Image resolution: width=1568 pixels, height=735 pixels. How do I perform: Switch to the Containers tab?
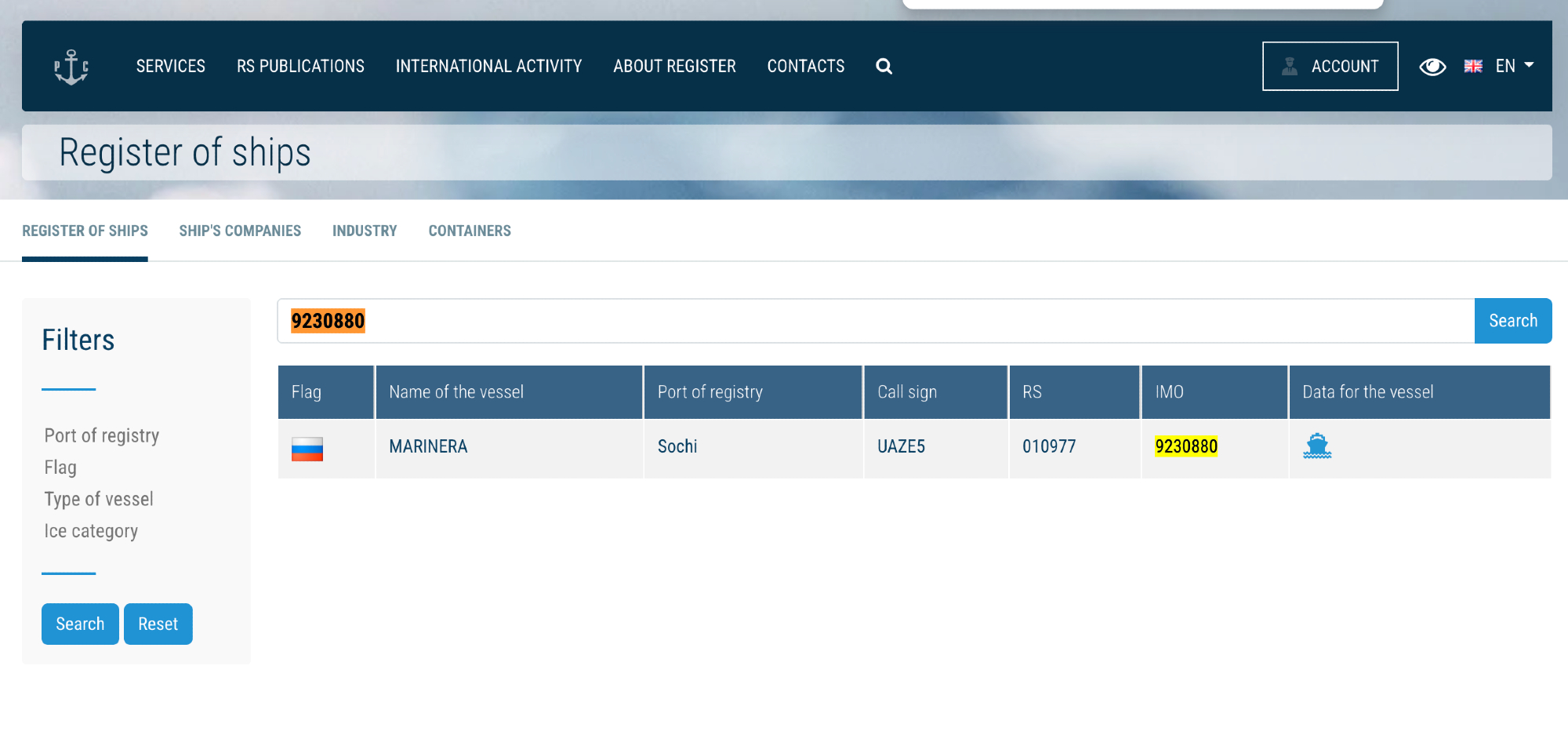(x=469, y=231)
